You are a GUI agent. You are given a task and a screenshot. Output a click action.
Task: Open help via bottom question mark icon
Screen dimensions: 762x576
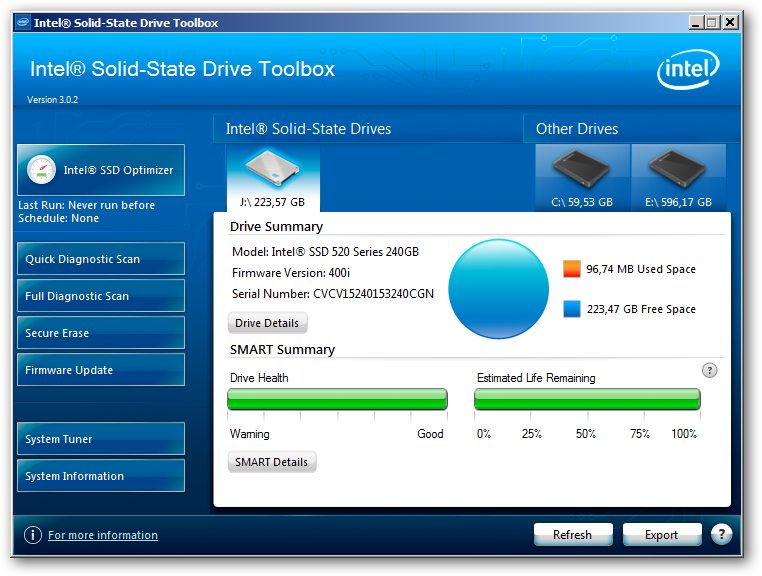722,535
